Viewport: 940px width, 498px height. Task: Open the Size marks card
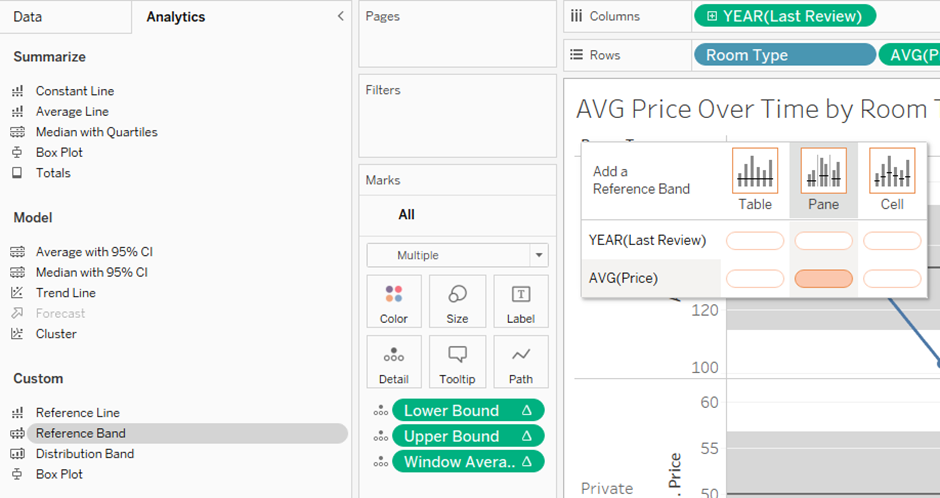[457, 301]
